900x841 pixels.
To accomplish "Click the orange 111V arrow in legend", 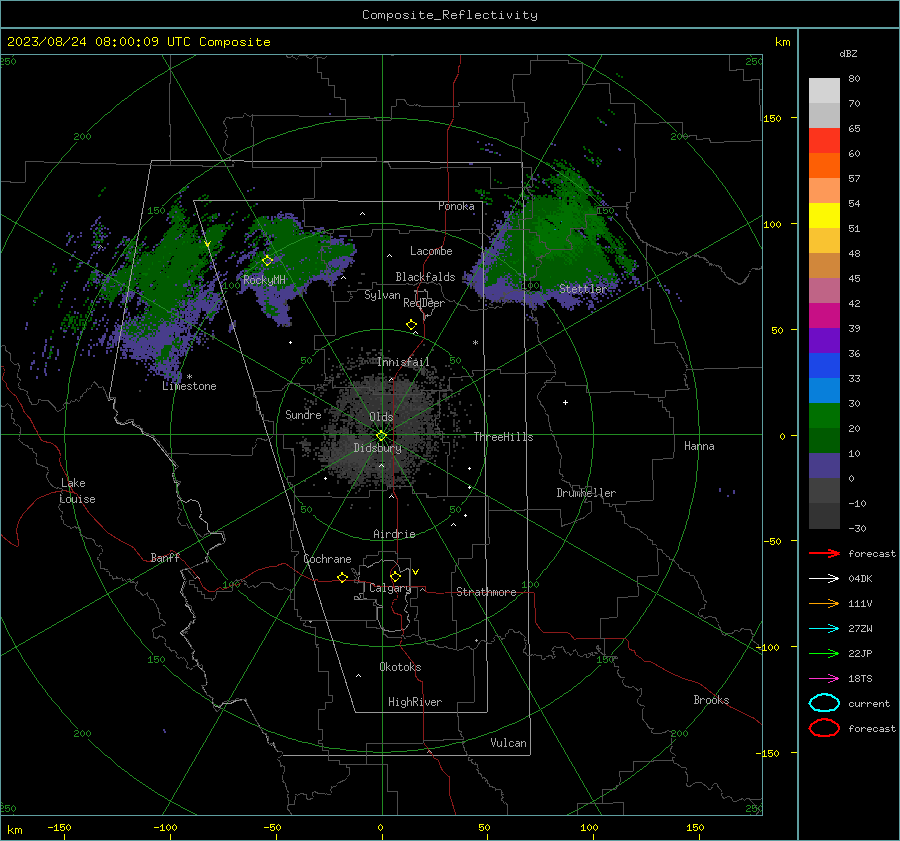I will click(824, 603).
